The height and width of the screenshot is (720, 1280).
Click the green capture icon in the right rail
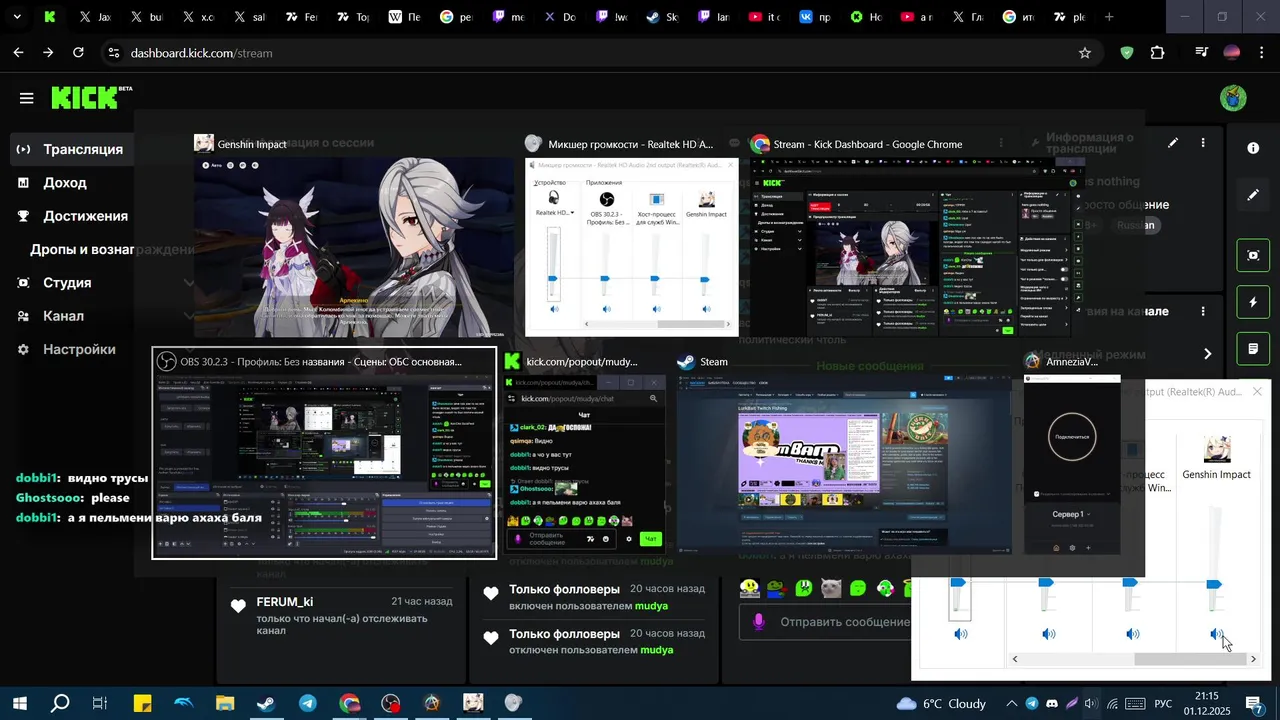click(x=1254, y=255)
